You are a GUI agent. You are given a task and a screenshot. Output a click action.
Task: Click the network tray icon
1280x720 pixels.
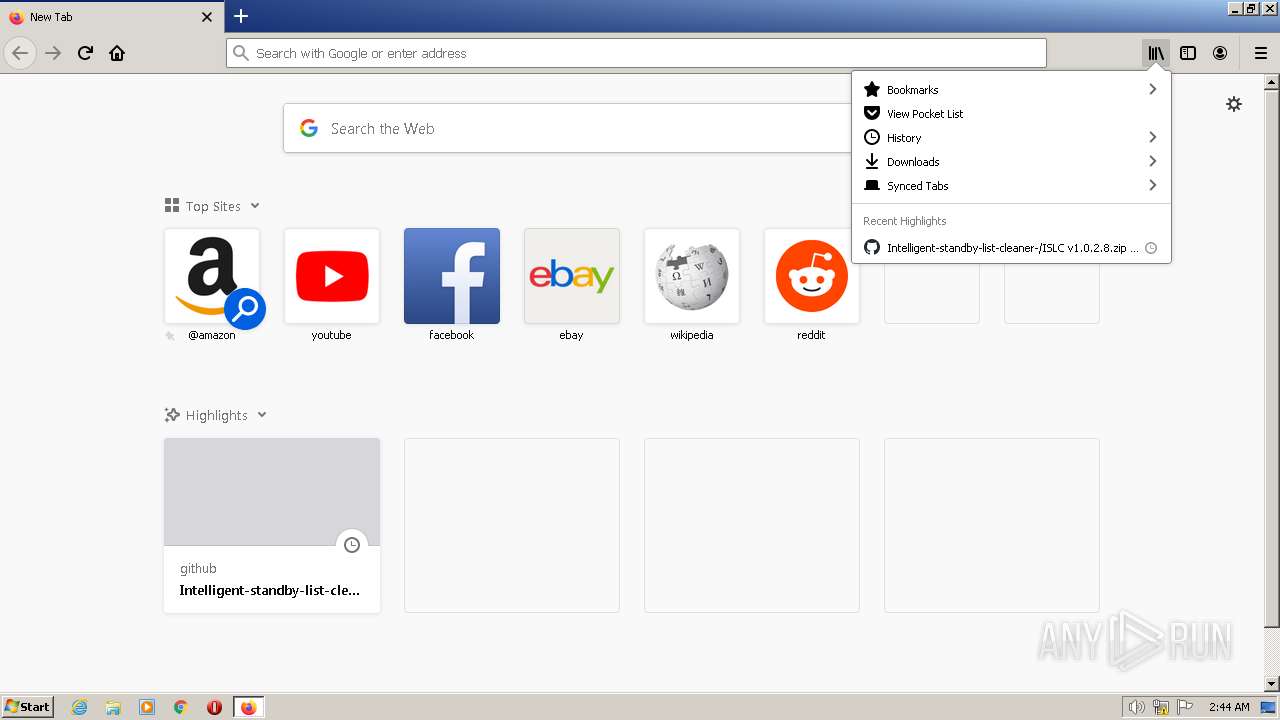click(1161, 707)
